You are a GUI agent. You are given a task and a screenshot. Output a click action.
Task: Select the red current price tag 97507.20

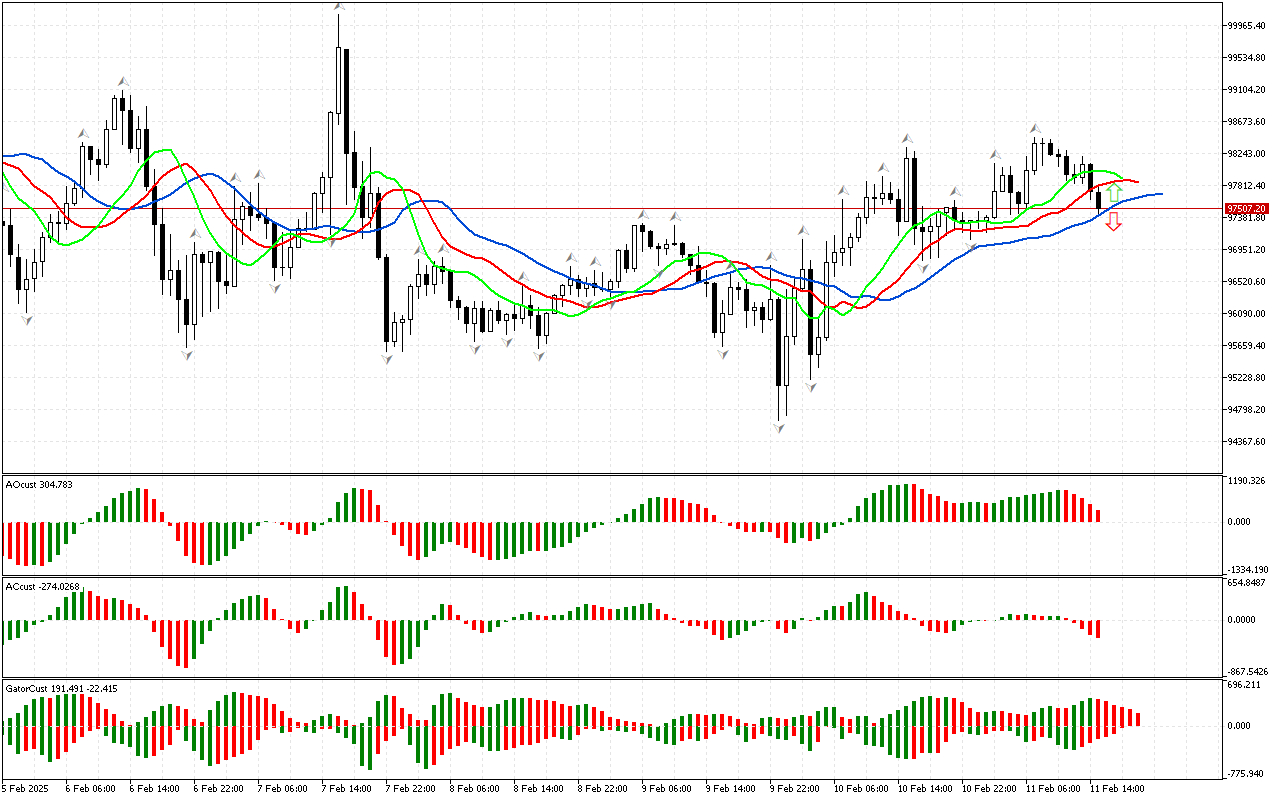[x=1247, y=208]
